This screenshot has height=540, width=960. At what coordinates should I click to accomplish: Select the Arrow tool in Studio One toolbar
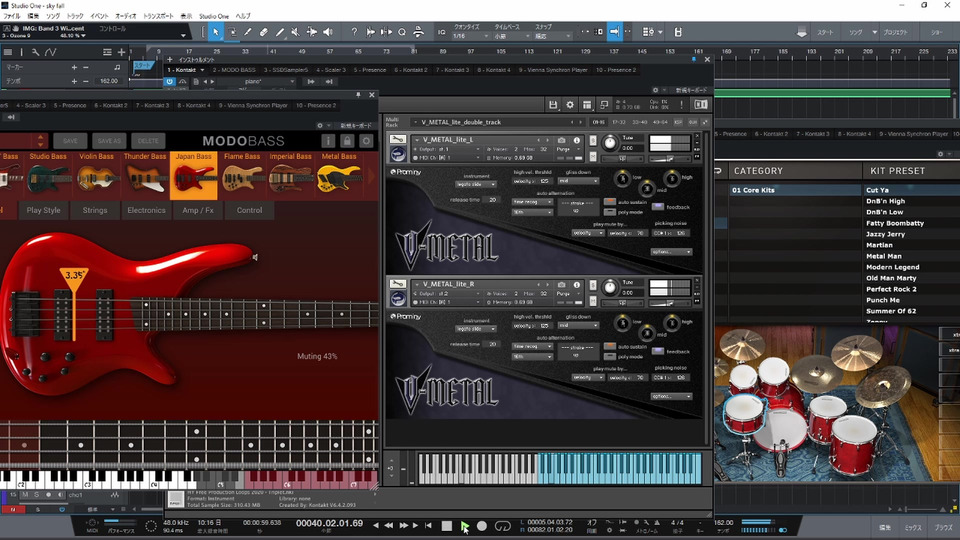216,32
